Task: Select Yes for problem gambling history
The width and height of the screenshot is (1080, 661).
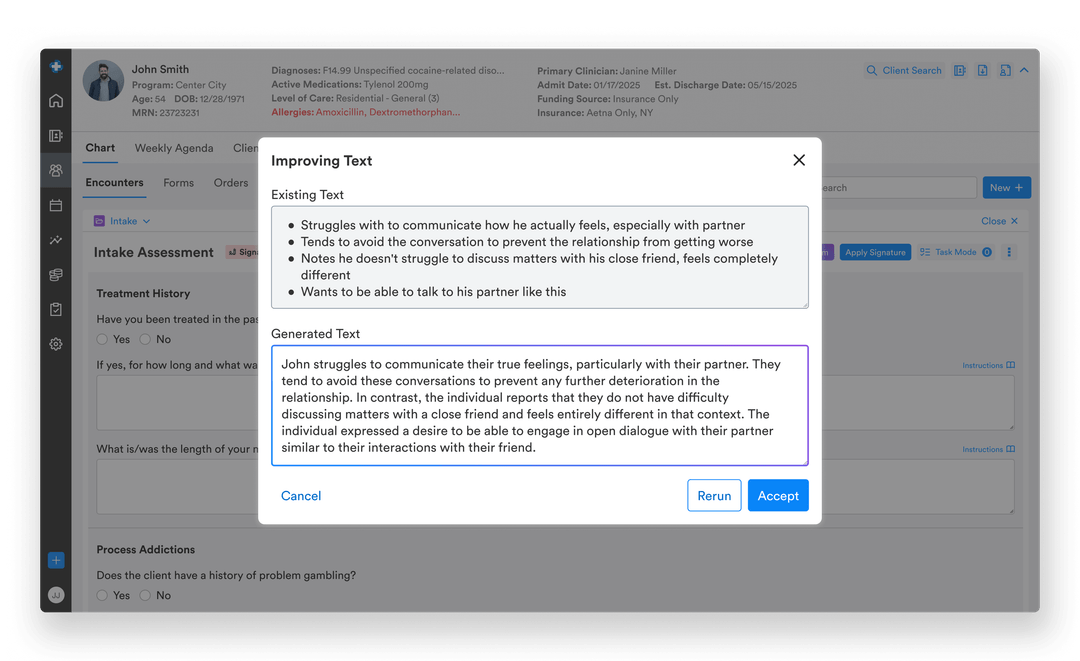Action: (102, 596)
